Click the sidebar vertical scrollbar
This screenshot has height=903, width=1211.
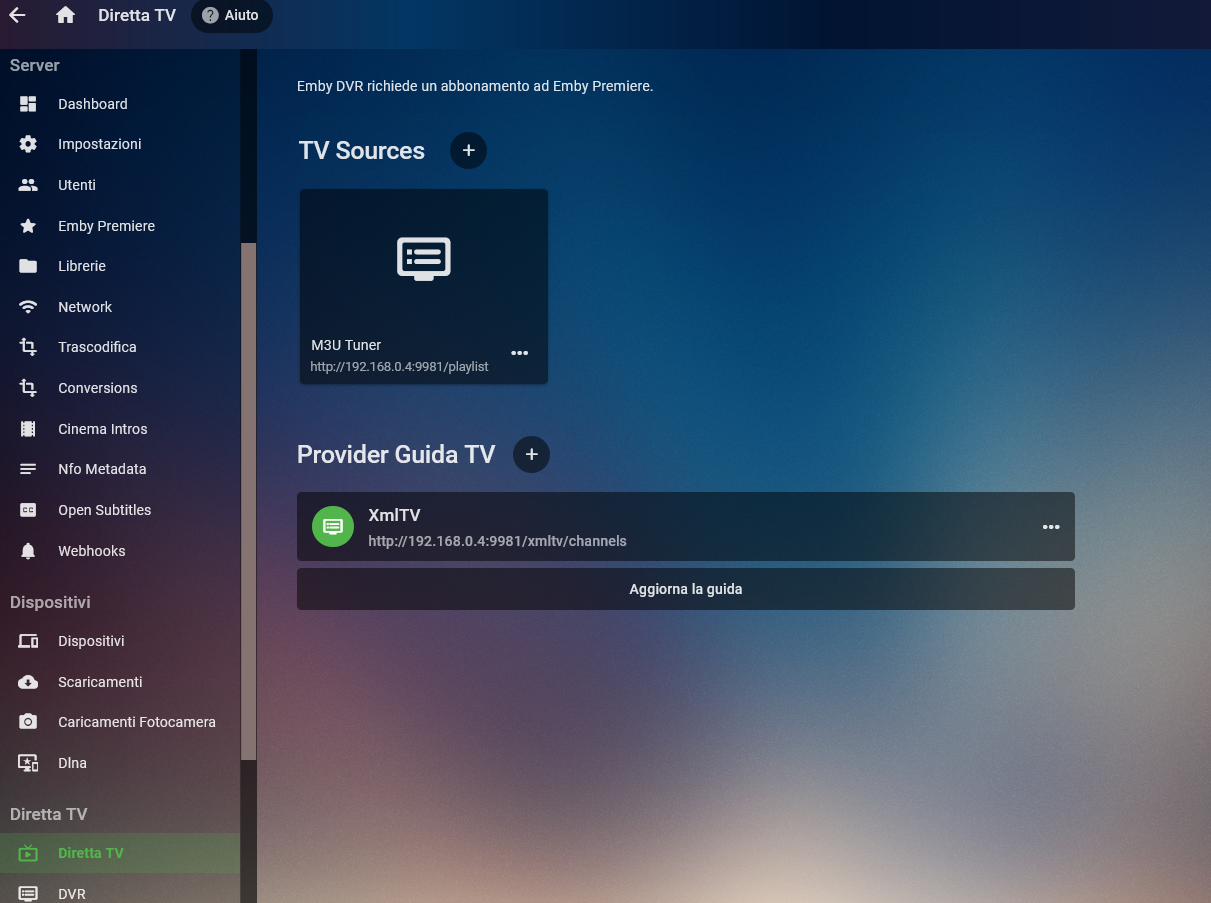248,500
